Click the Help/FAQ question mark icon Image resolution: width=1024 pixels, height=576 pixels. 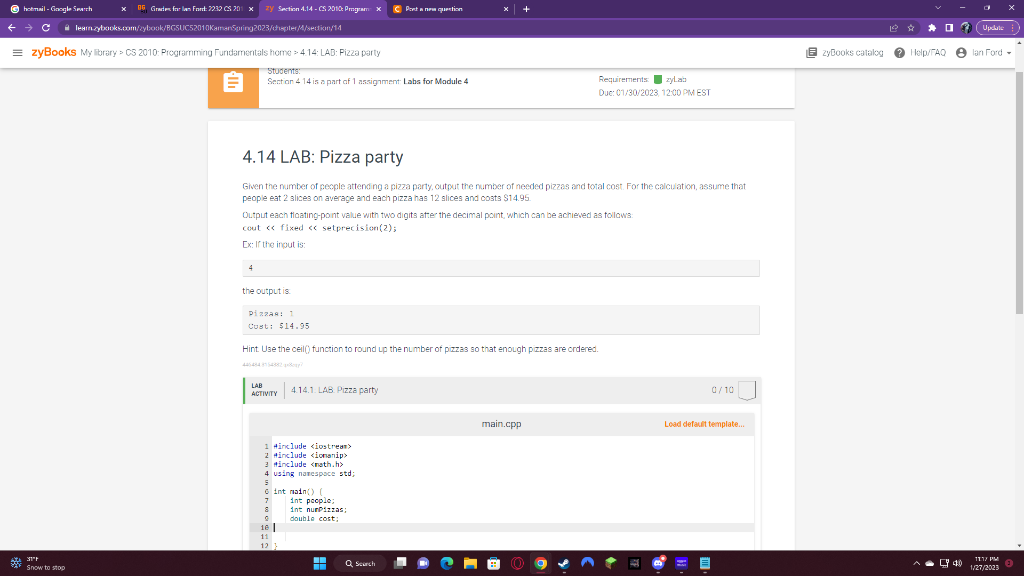click(899, 53)
